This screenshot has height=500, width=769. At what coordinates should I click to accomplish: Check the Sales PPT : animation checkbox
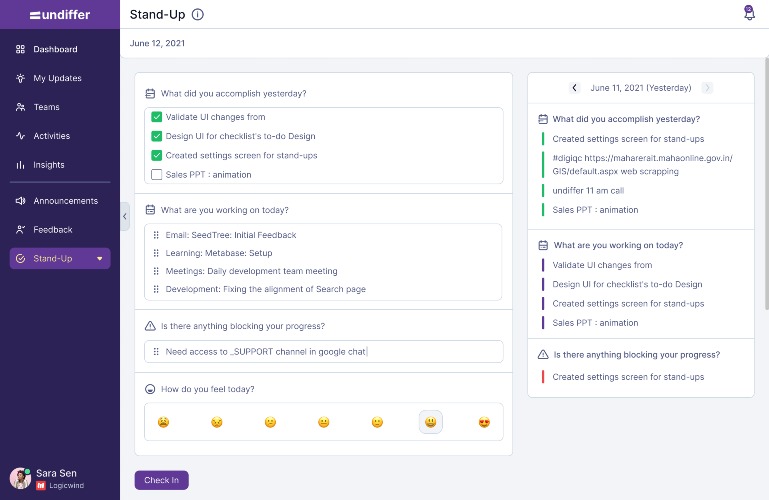tap(156, 175)
